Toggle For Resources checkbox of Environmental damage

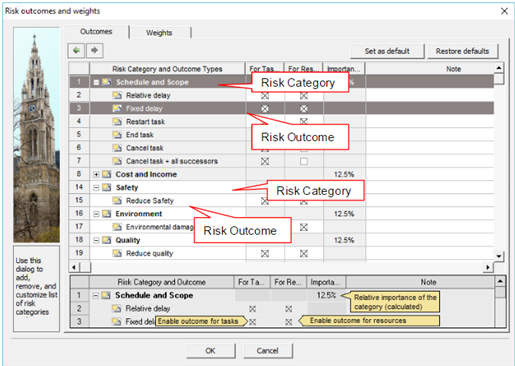[304, 227]
